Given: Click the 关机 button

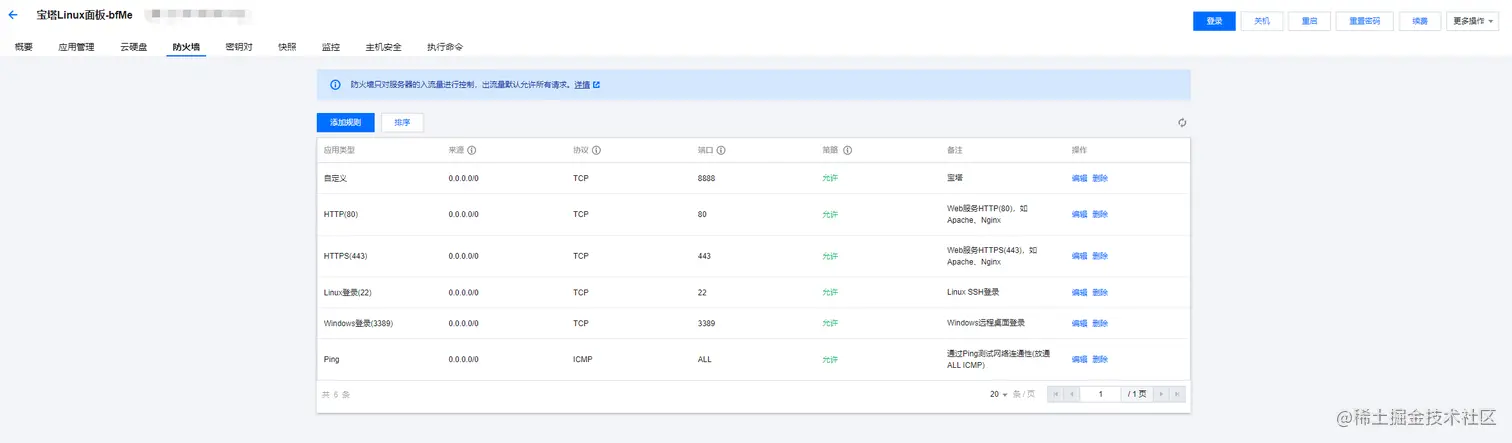Looking at the screenshot, I should 1262,21.
